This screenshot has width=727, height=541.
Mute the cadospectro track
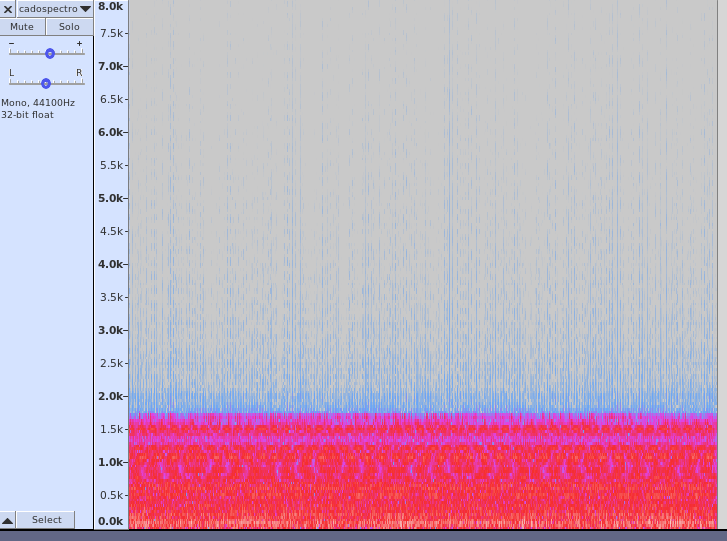(22, 27)
